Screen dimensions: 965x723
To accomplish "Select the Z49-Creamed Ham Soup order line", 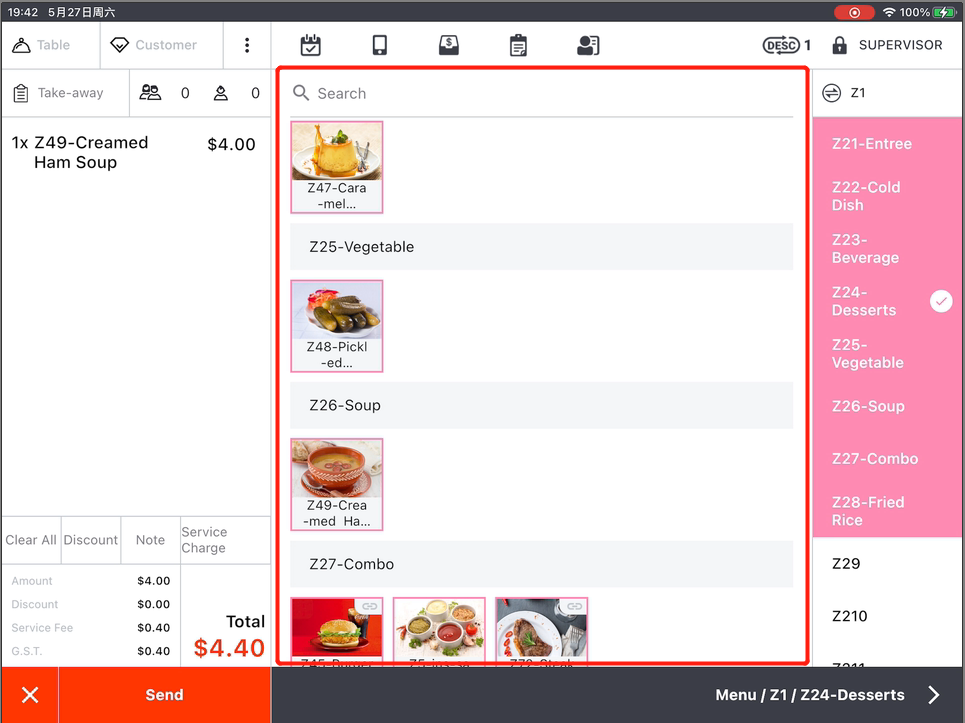I will coord(135,153).
